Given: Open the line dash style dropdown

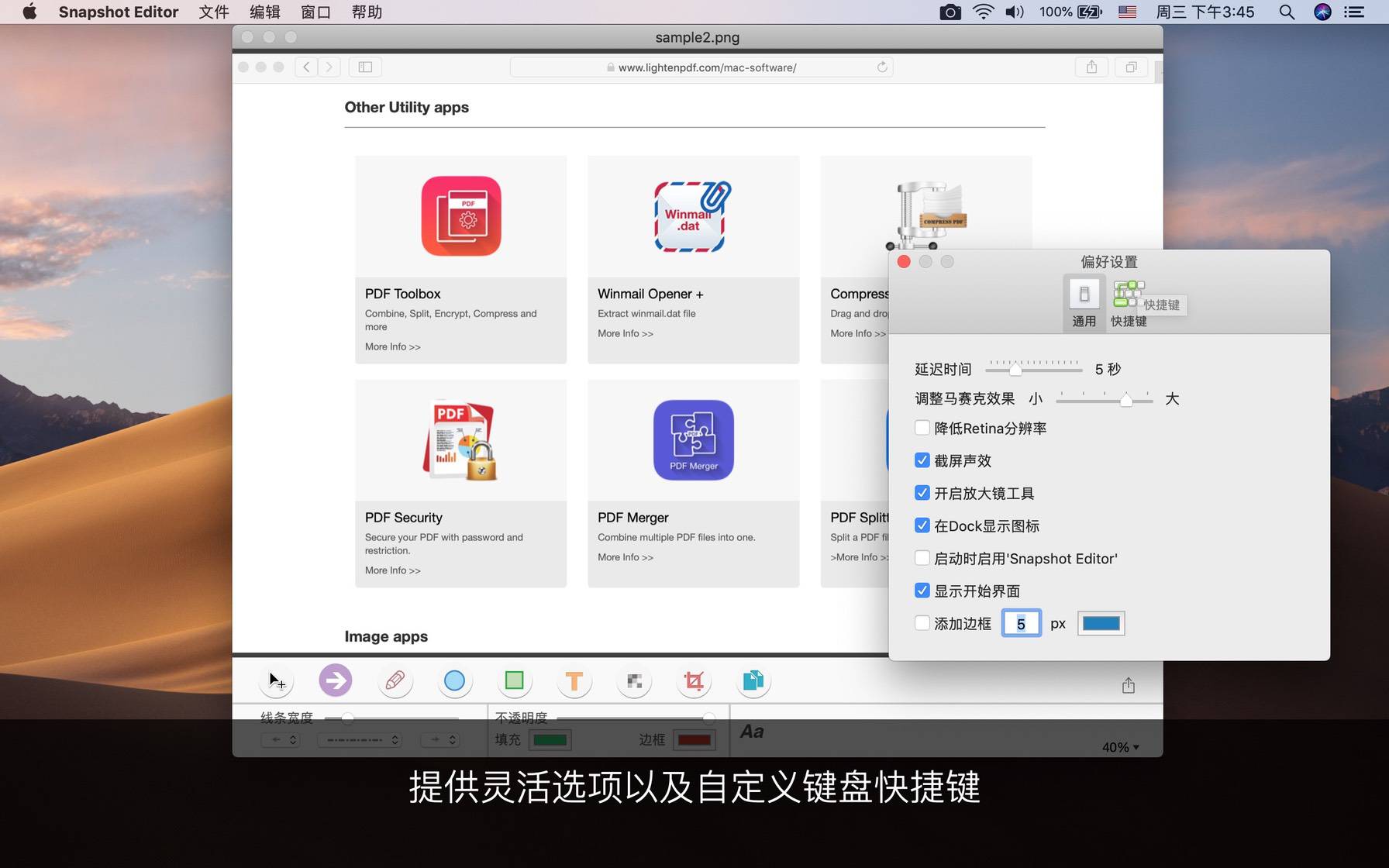Looking at the screenshot, I should [x=360, y=740].
